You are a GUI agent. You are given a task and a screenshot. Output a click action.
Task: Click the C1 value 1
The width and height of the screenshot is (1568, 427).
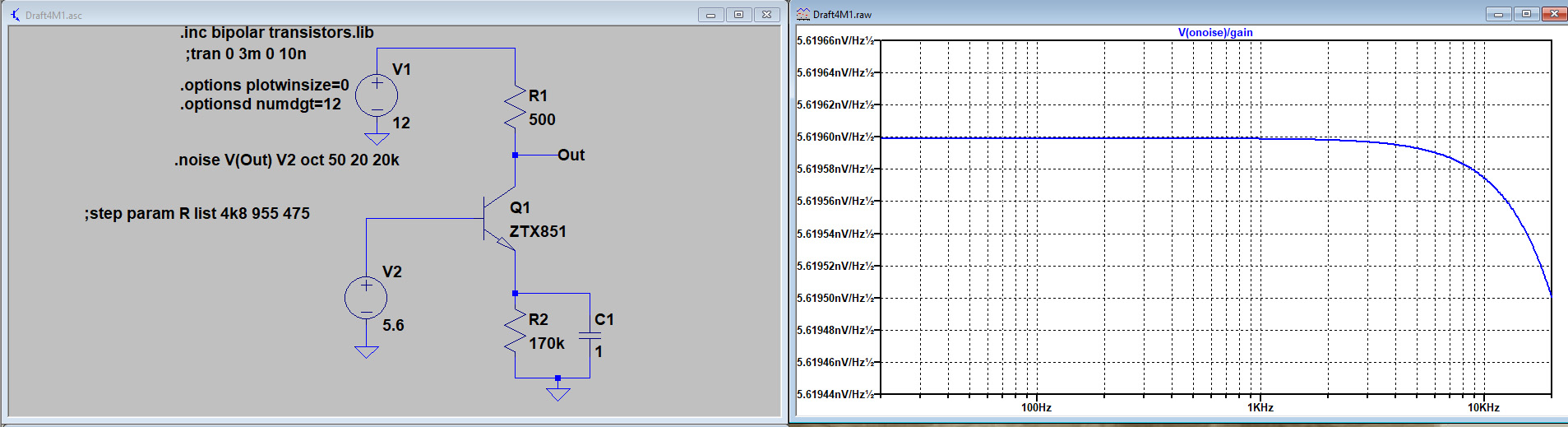pos(599,351)
